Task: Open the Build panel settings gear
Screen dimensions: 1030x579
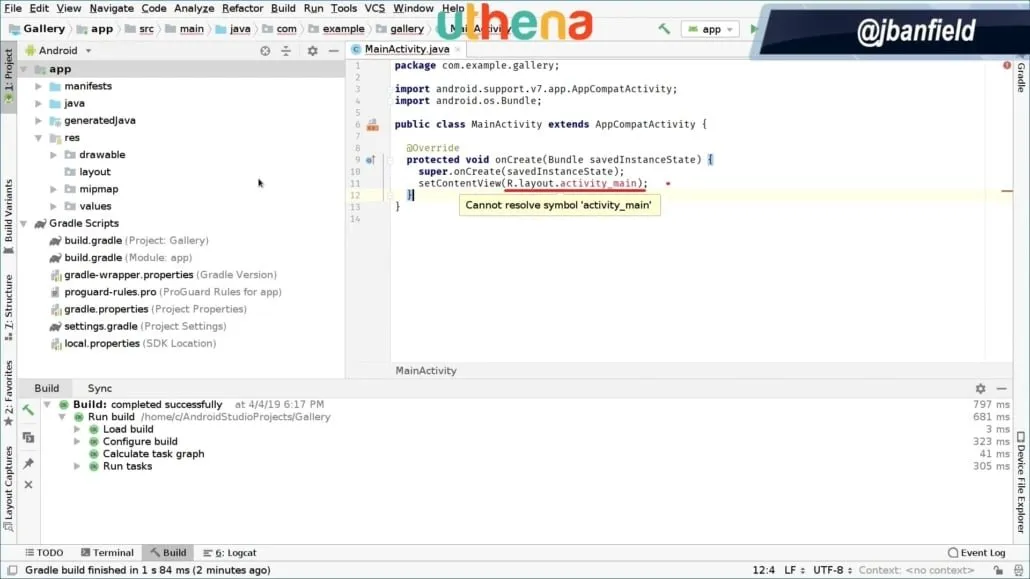Action: pos(980,388)
